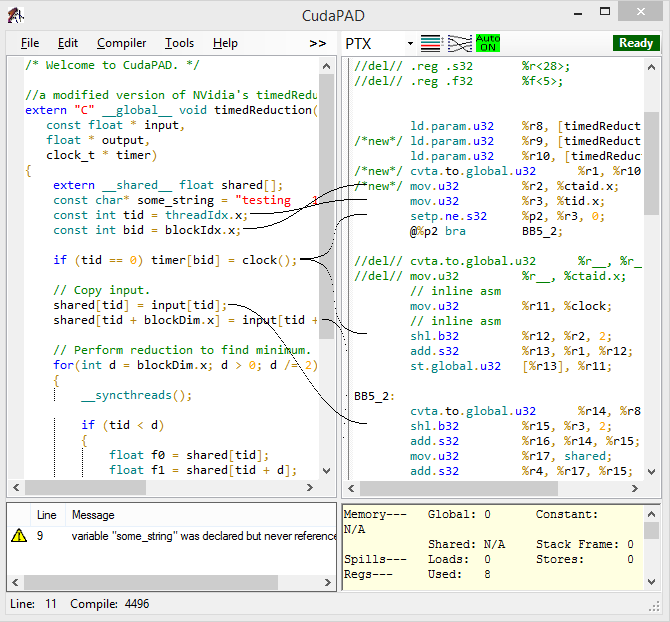Click the Message column header

[93, 515]
